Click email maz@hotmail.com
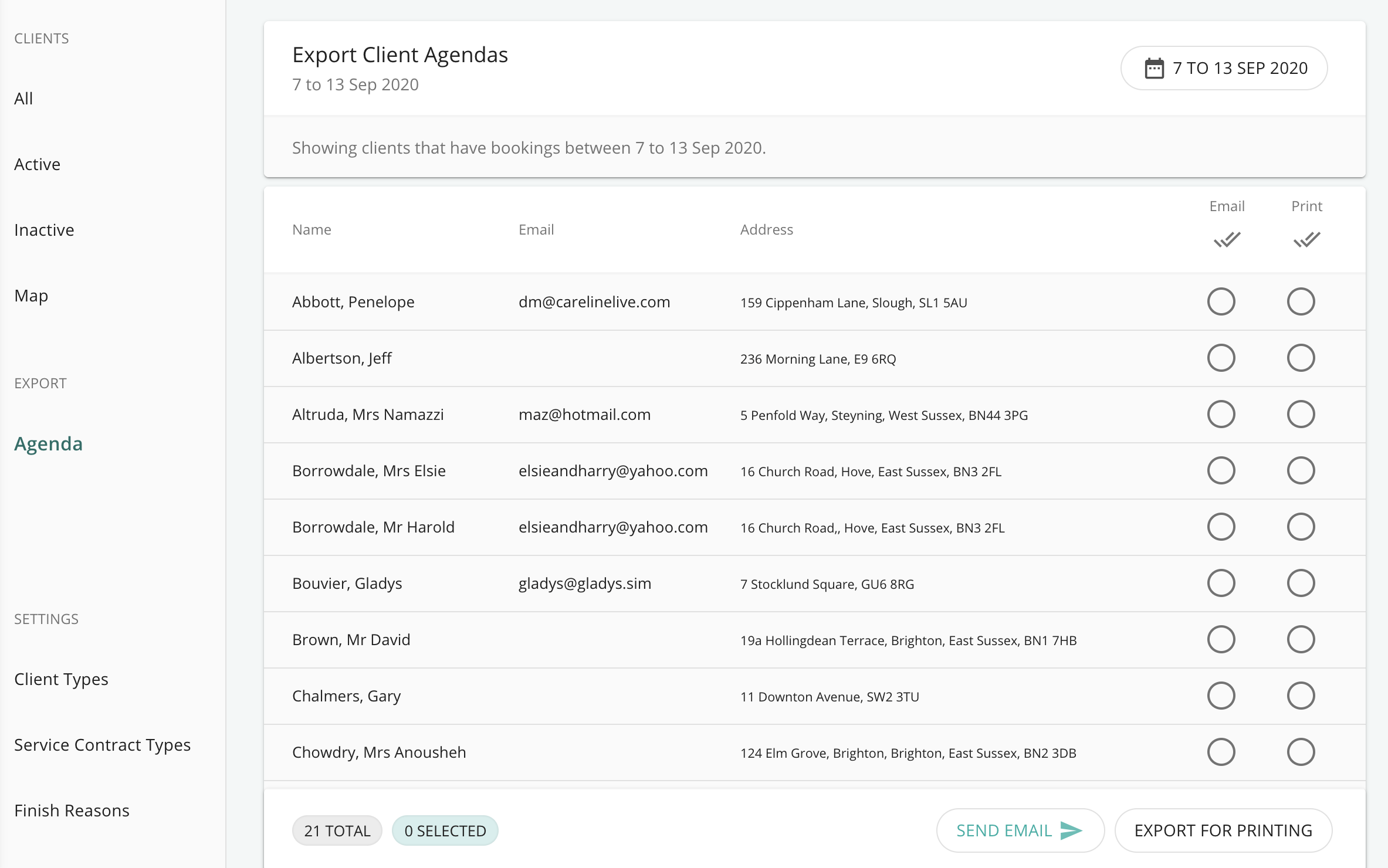This screenshot has height=868, width=1388. pos(585,415)
